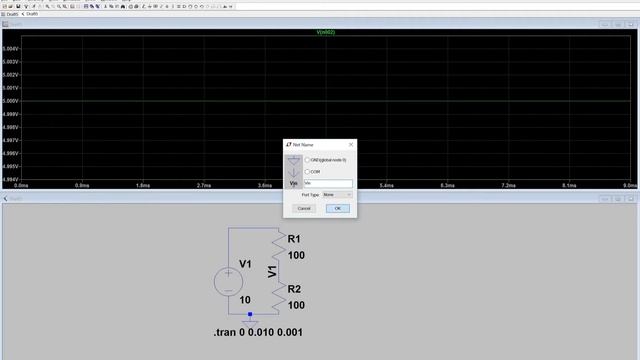
Task: Click 5.004V axis label on plot
Action: pyautogui.click(x=10, y=49)
